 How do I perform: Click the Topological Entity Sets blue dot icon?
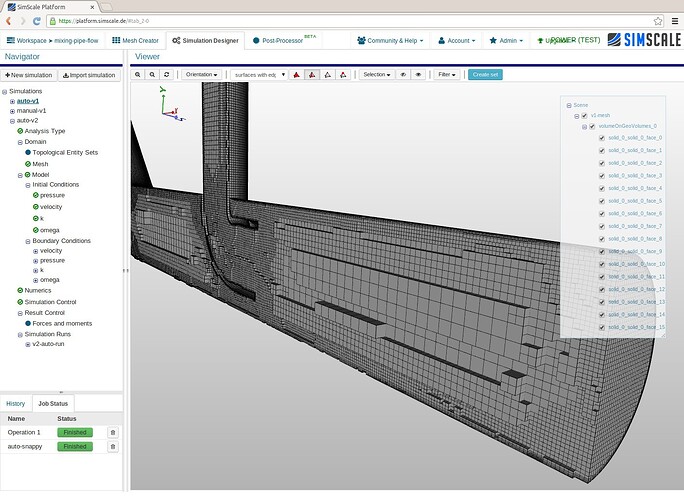[28, 152]
